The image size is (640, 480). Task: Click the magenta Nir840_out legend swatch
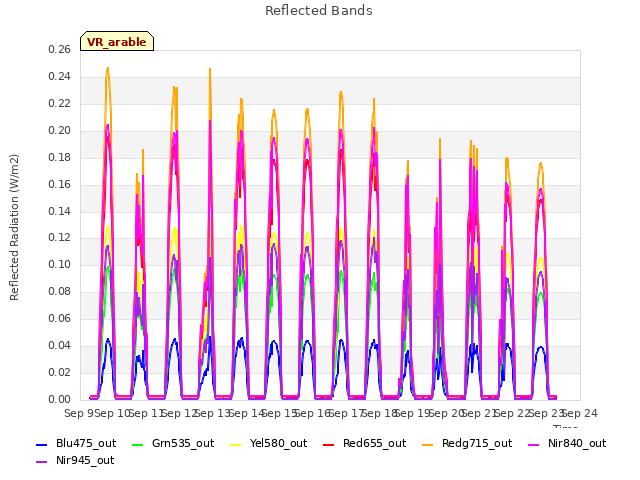(x=533, y=444)
